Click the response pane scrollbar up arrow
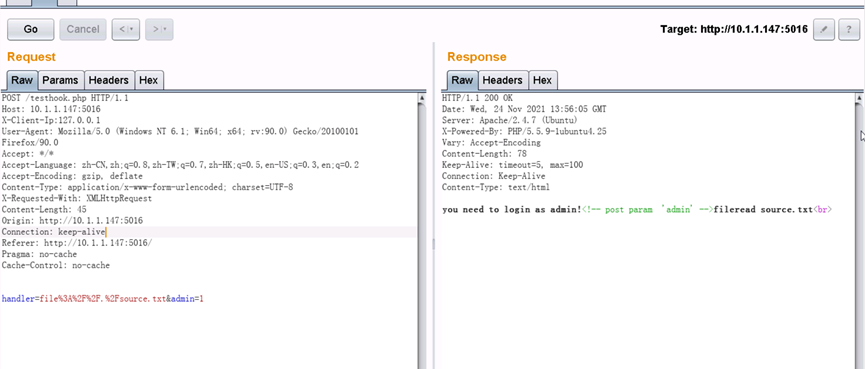 tap(859, 98)
